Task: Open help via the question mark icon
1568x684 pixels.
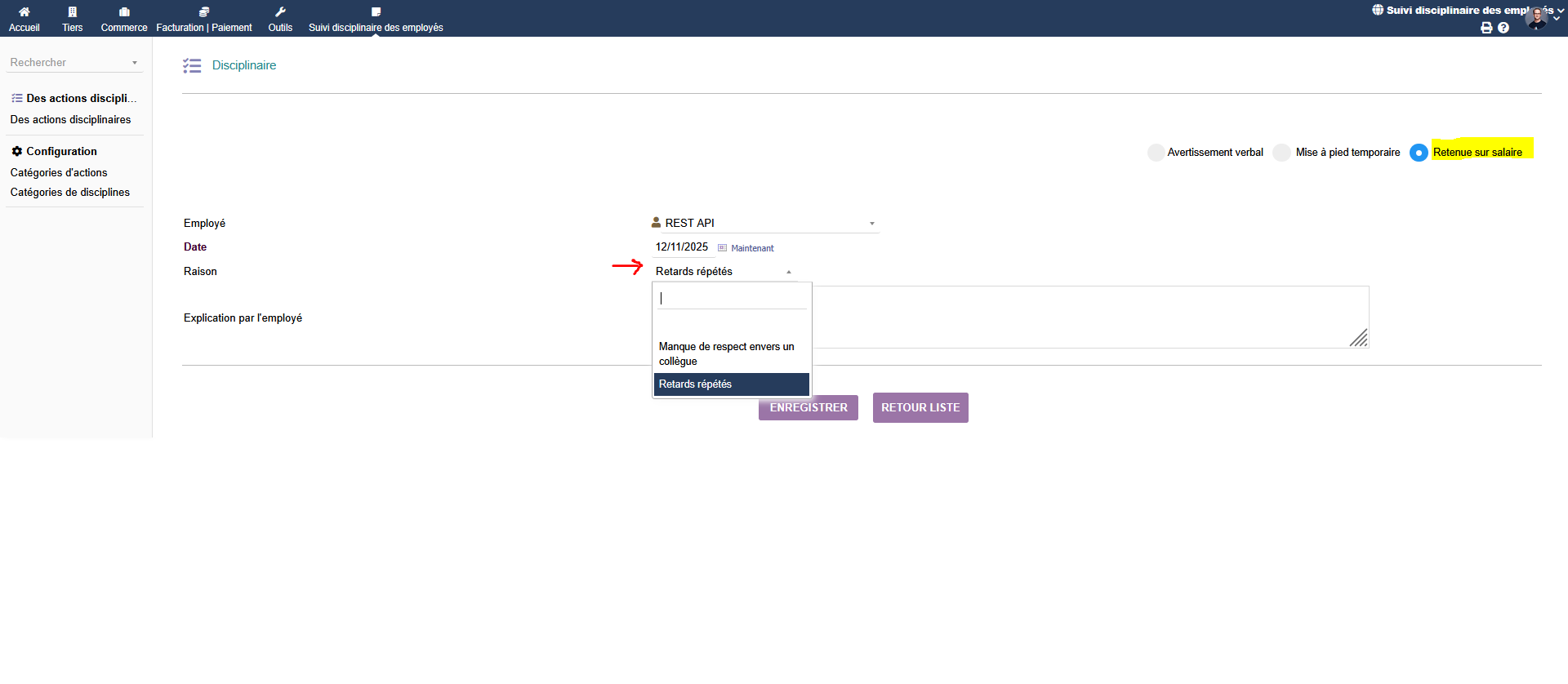Action: [1503, 28]
